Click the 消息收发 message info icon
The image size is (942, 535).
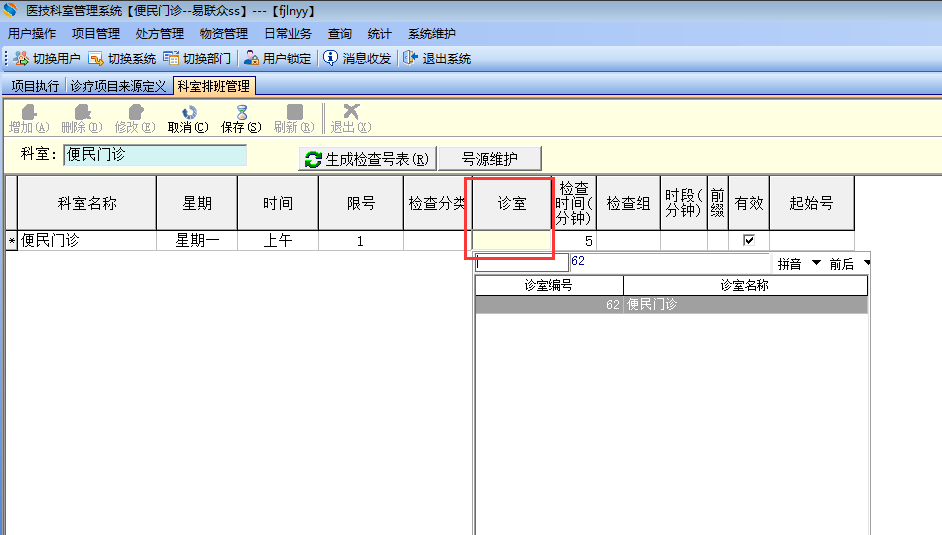pyautogui.click(x=330, y=58)
